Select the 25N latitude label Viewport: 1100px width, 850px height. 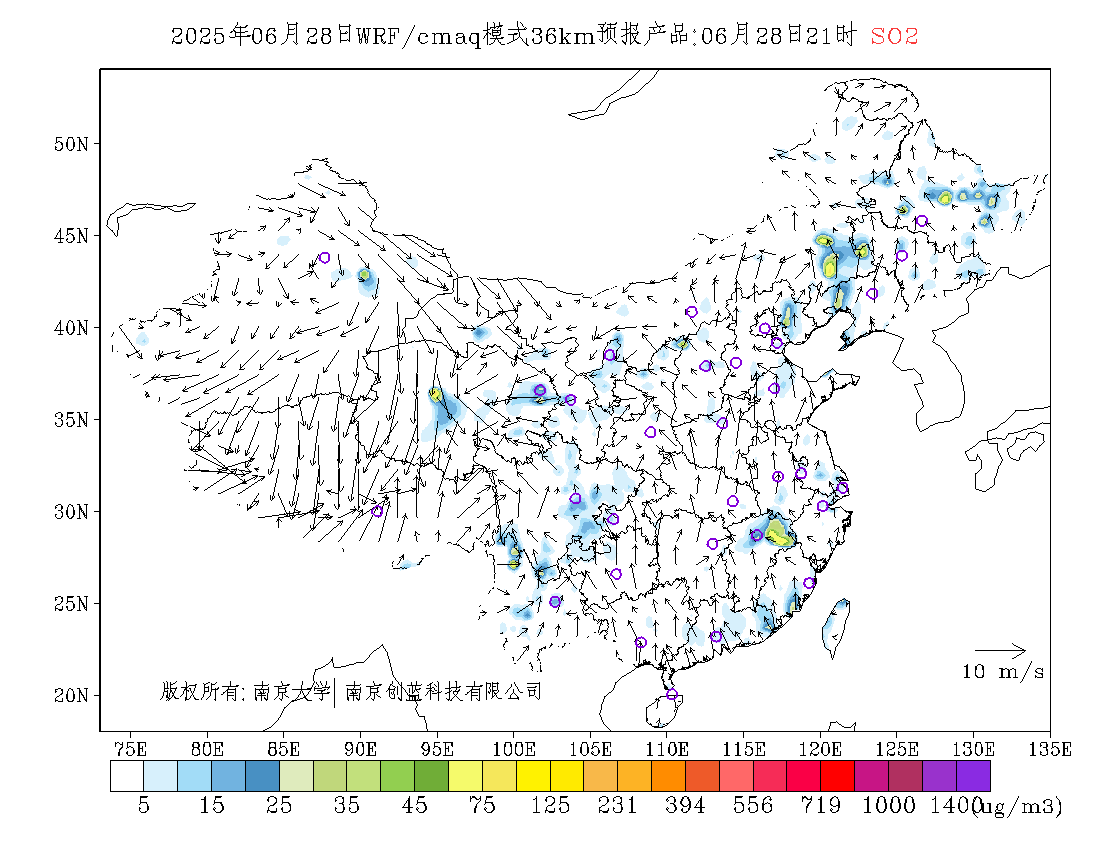click(72, 604)
